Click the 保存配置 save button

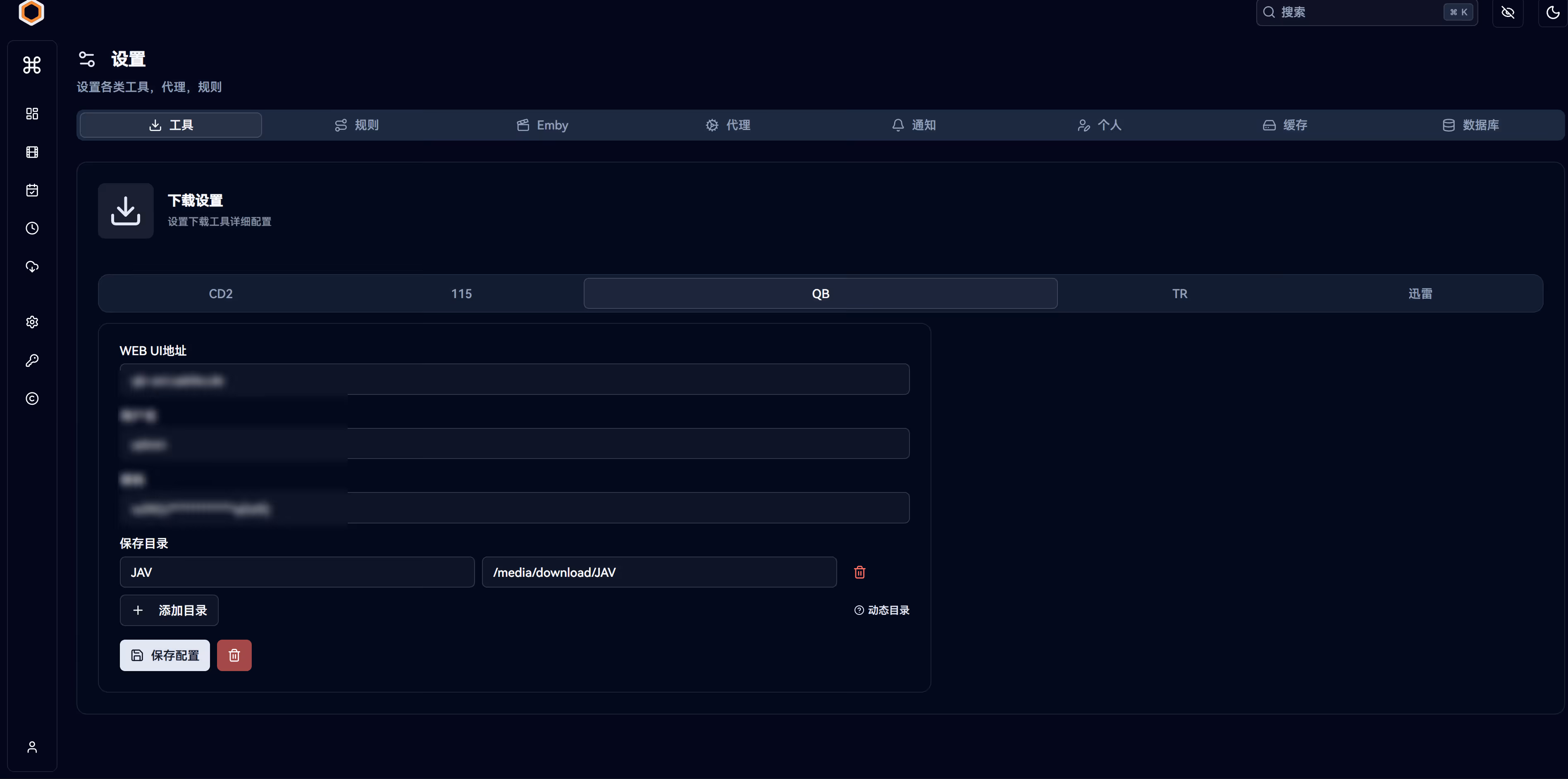click(165, 655)
